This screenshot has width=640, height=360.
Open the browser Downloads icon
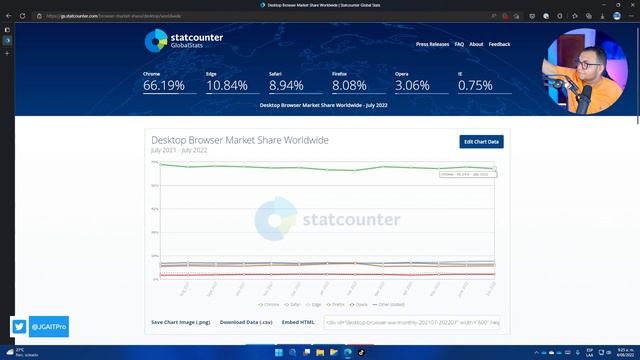pos(602,16)
